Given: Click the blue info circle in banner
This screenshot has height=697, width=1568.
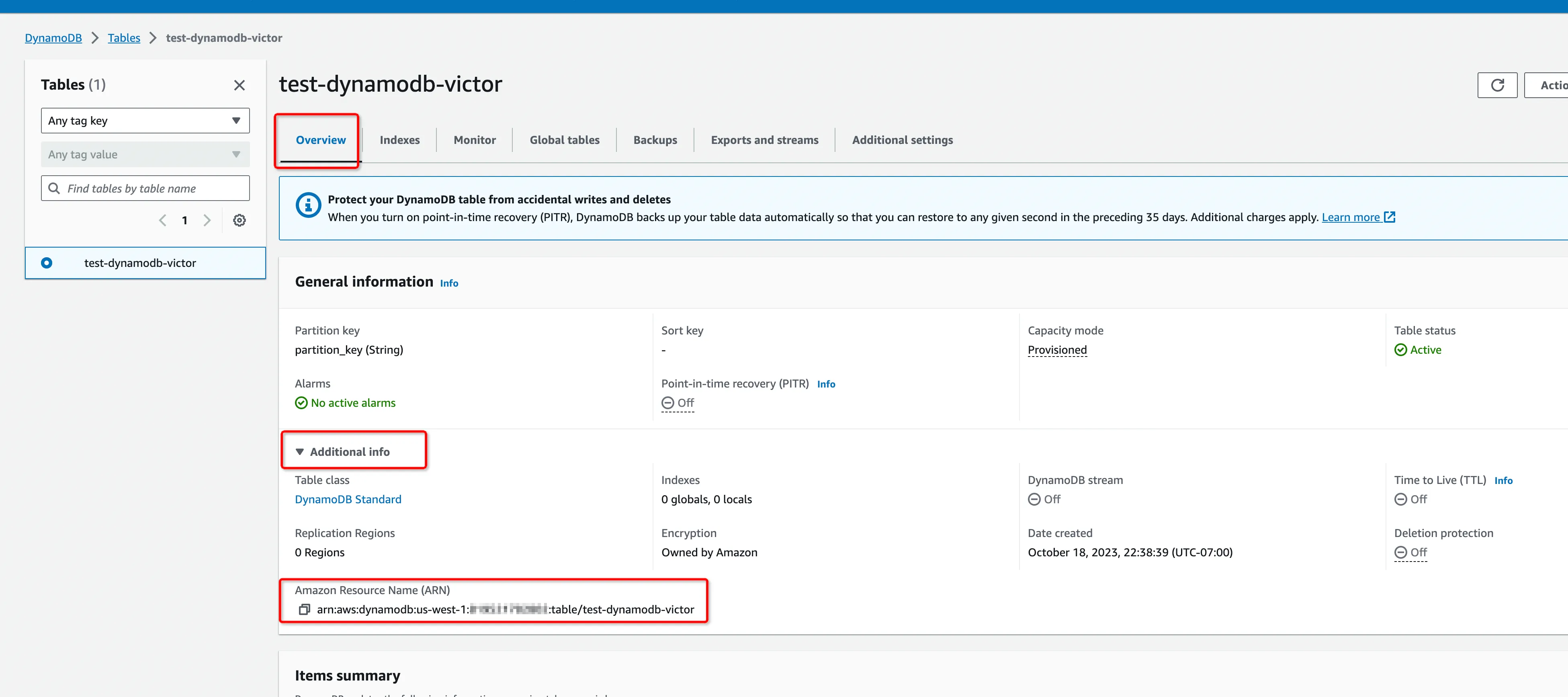Looking at the screenshot, I should tap(308, 205).
